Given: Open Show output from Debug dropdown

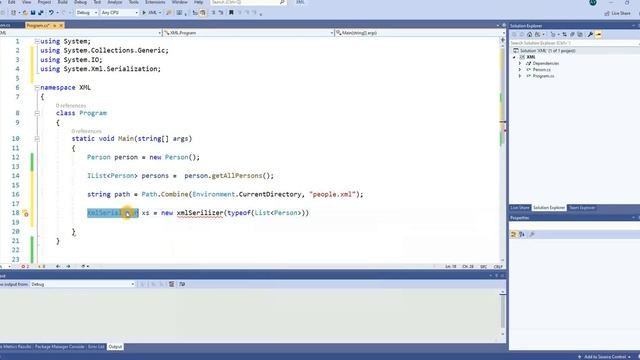Looking at the screenshot, I should (x=82, y=284).
